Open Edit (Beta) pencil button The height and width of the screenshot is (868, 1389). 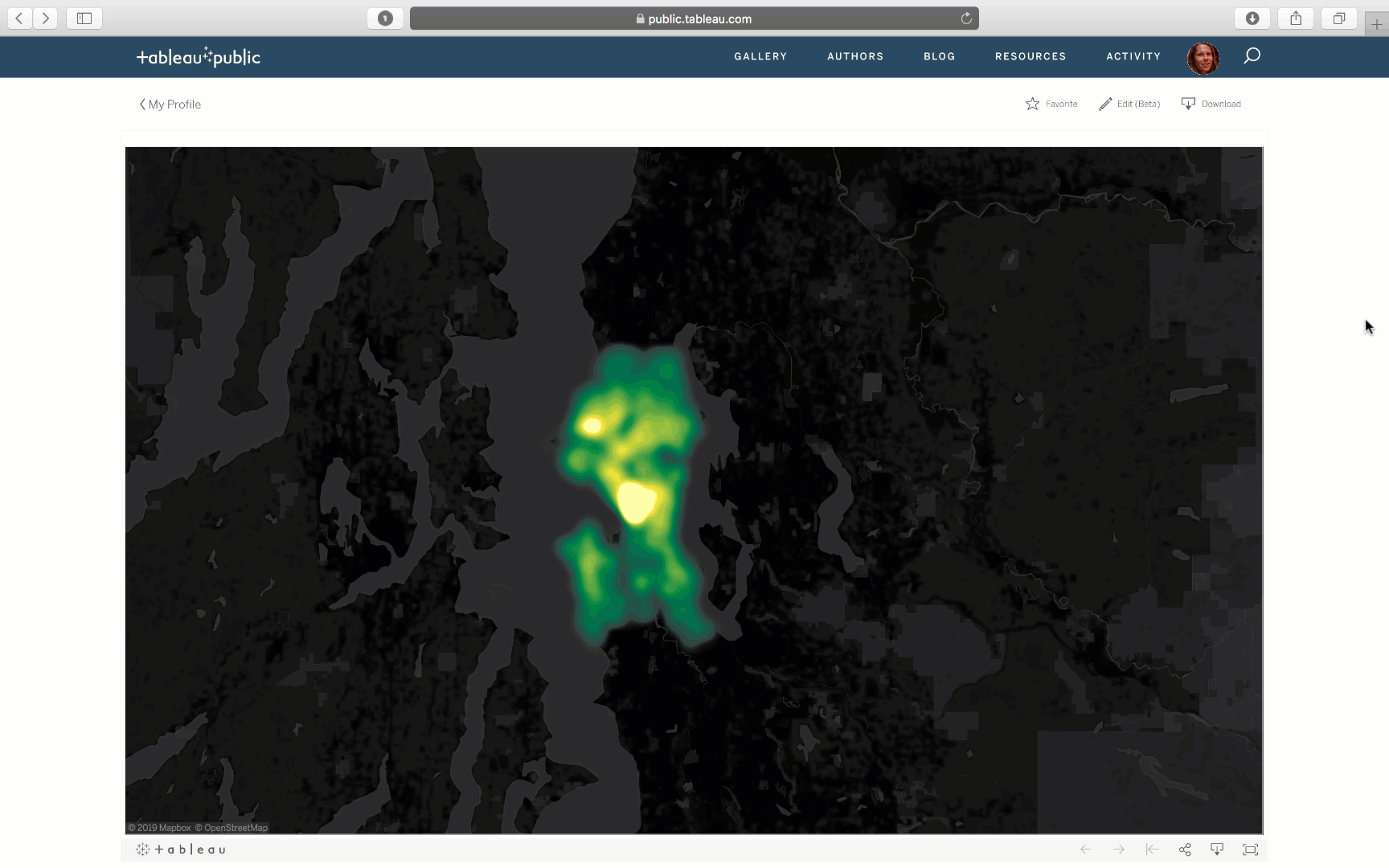(1129, 104)
